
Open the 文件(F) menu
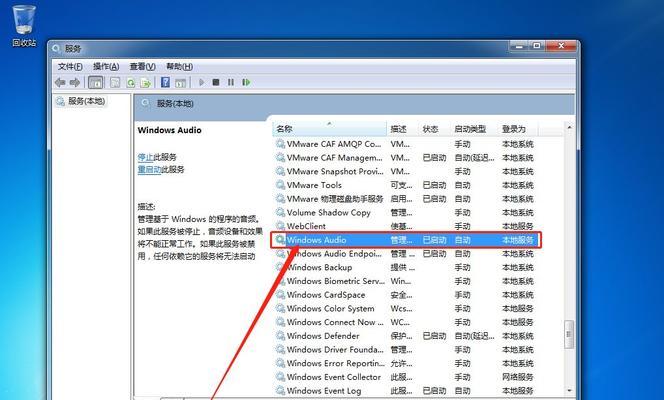70,66
